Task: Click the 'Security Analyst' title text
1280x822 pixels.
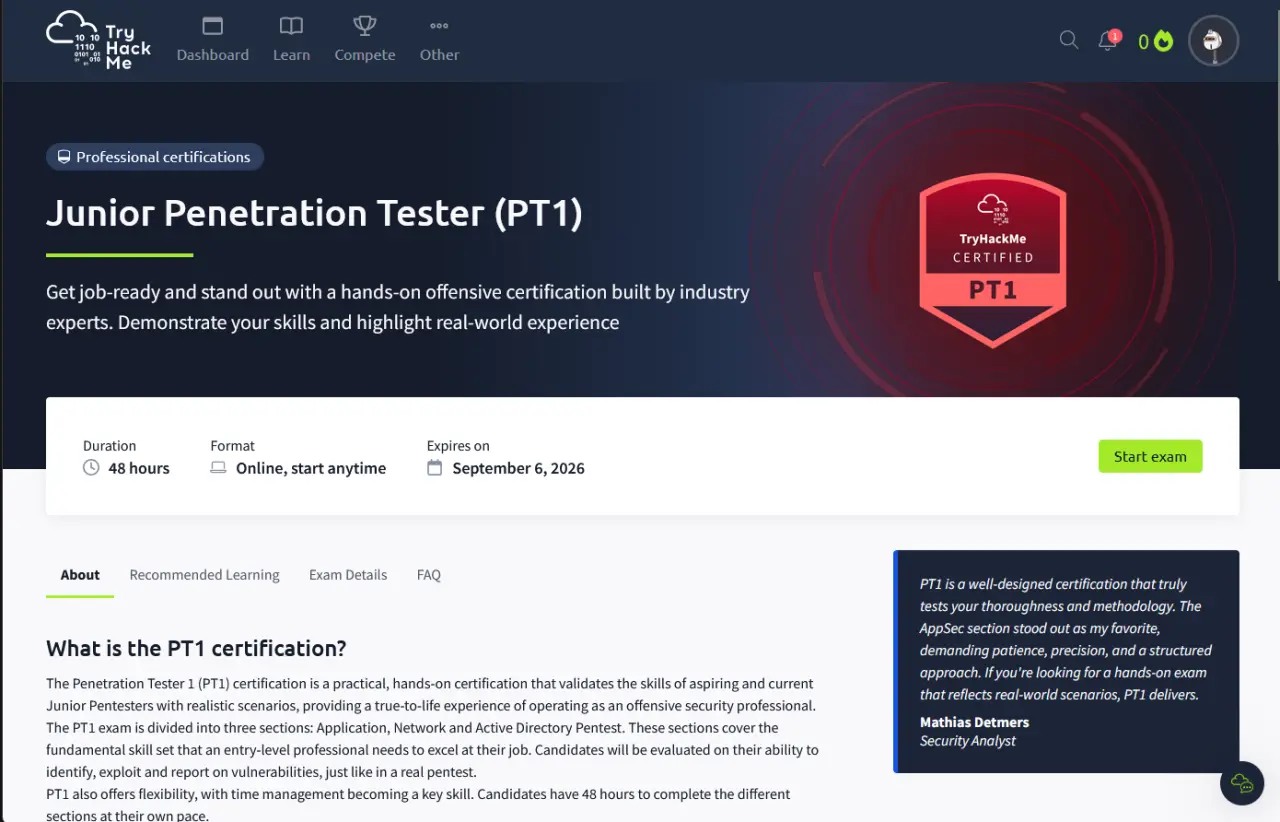Action: click(x=968, y=741)
